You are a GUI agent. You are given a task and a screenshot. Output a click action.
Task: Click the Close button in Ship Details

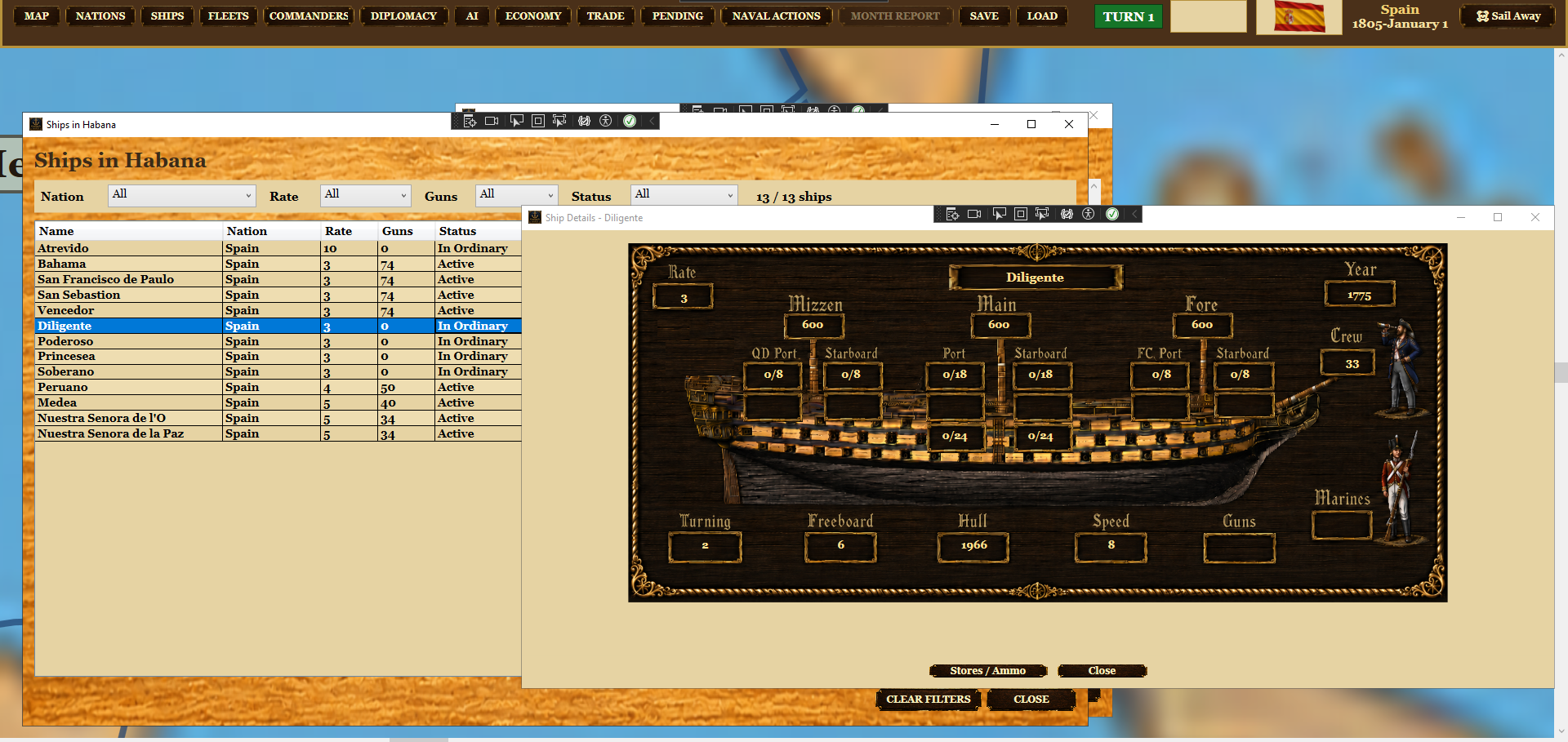[1102, 671]
